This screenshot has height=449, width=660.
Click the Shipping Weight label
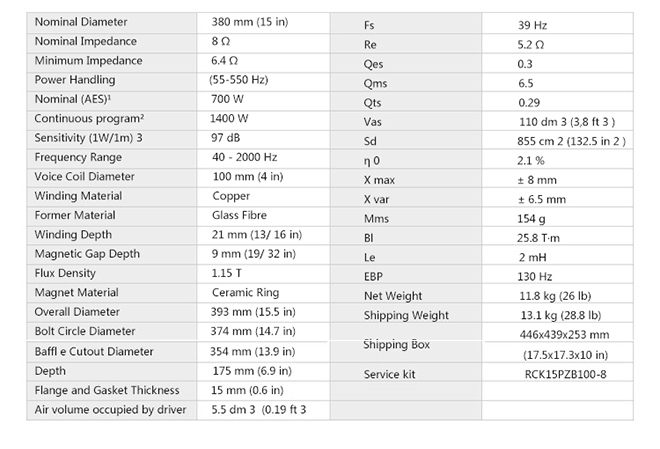pos(406,316)
